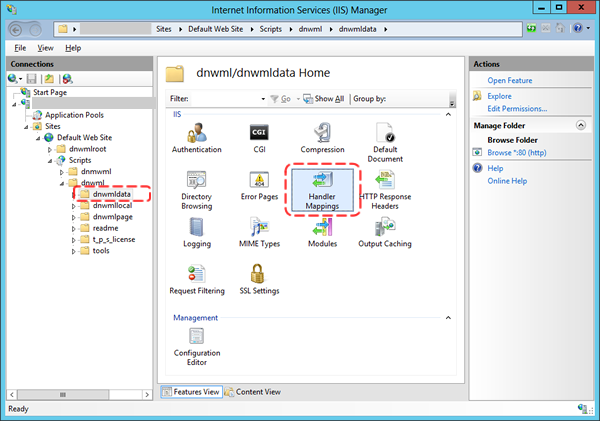This screenshot has width=600, height=421.
Task: Collapse the Sites tree node
Action: [x=26, y=127]
